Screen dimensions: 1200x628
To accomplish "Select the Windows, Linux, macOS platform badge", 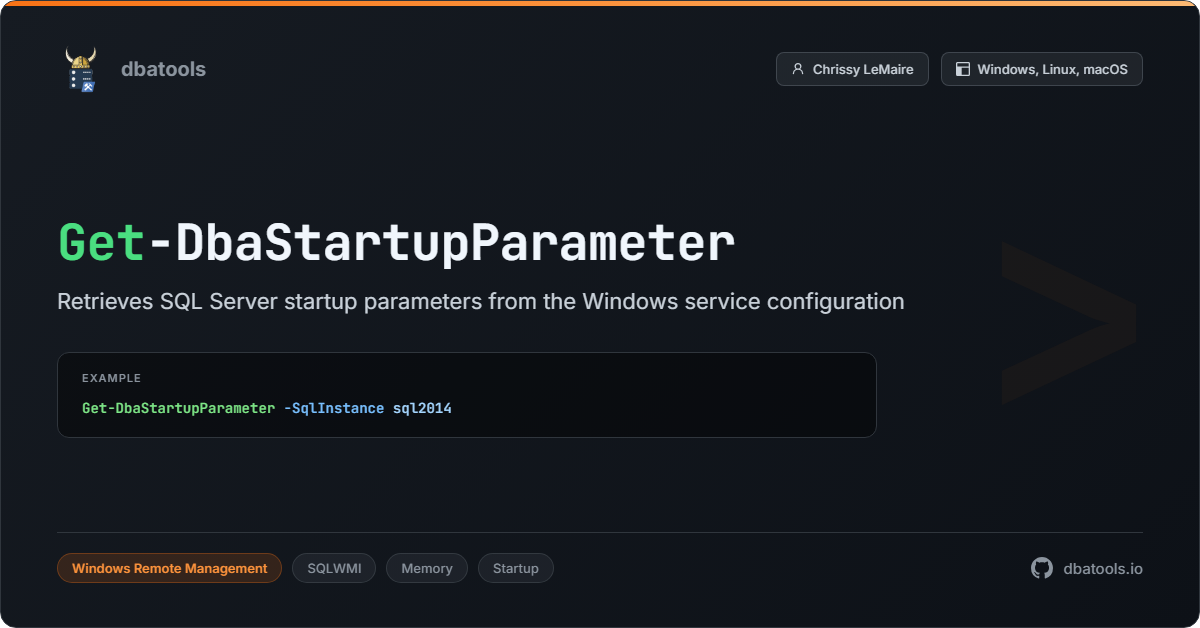I will pyautogui.click(x=1041, y=69).
